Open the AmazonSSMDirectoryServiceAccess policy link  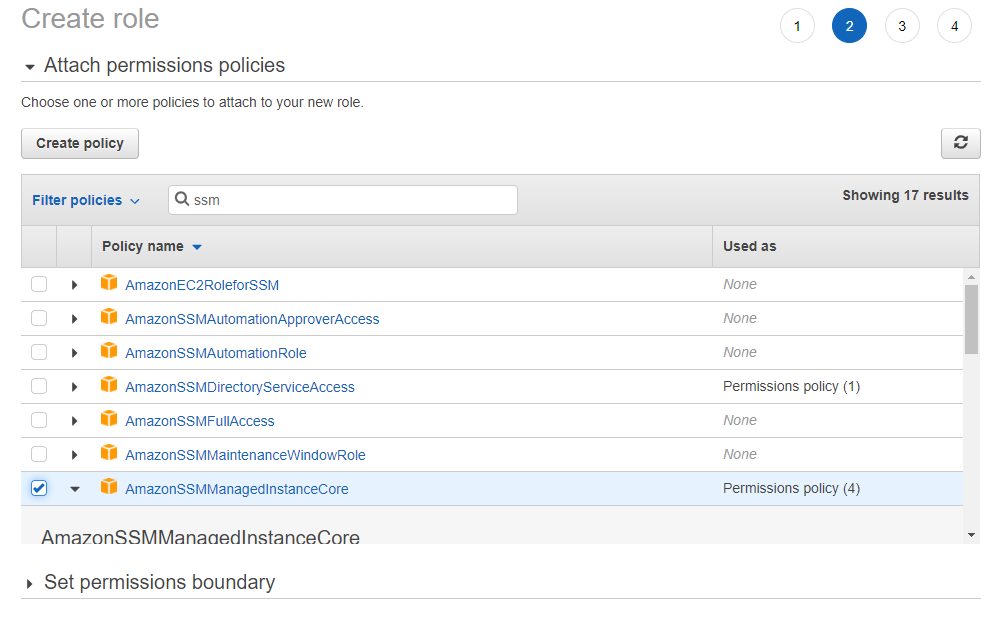240,387
